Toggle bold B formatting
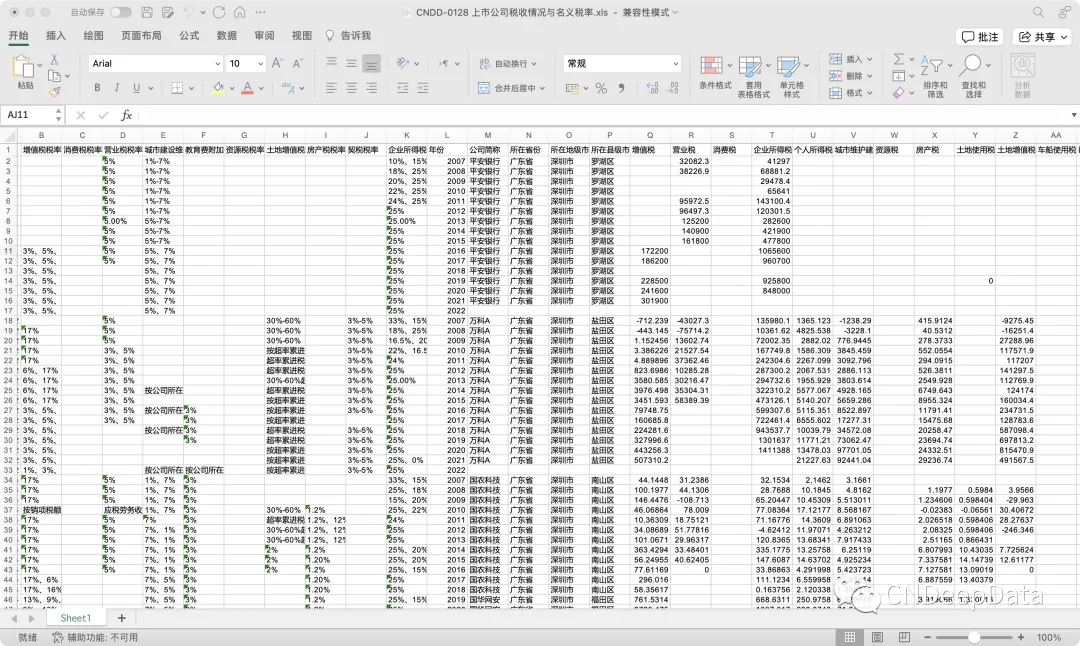This screenshot has height=646, width=1080. click(x=97, y=87)
